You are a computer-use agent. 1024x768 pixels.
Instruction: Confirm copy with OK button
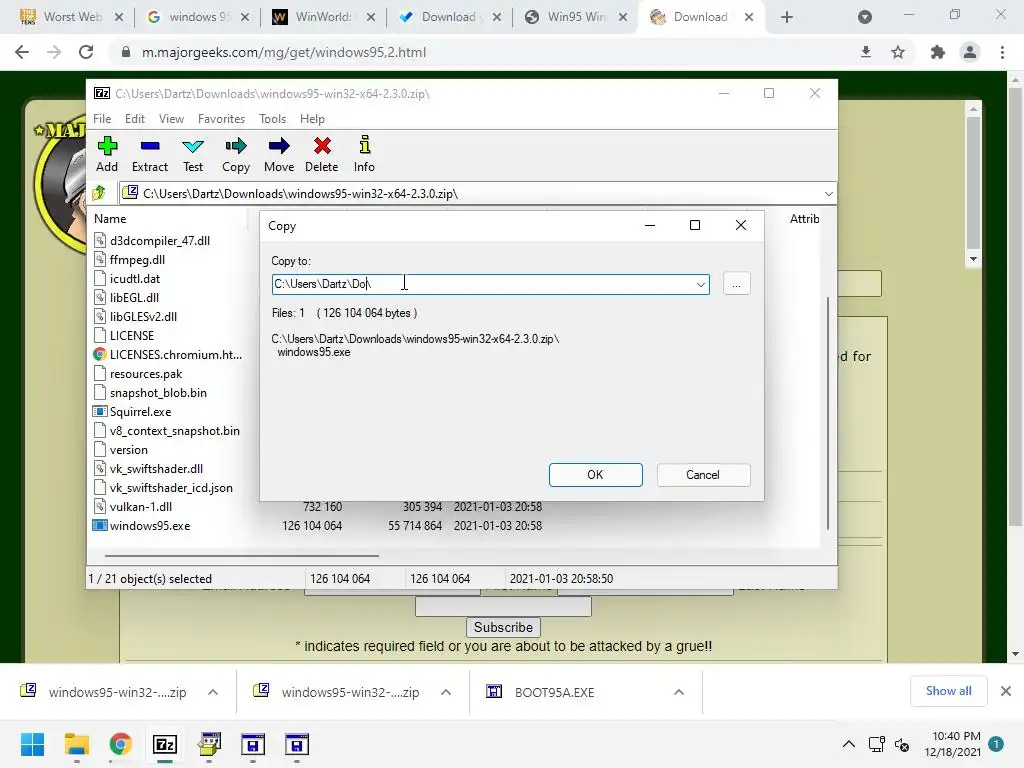coord(596,475)
